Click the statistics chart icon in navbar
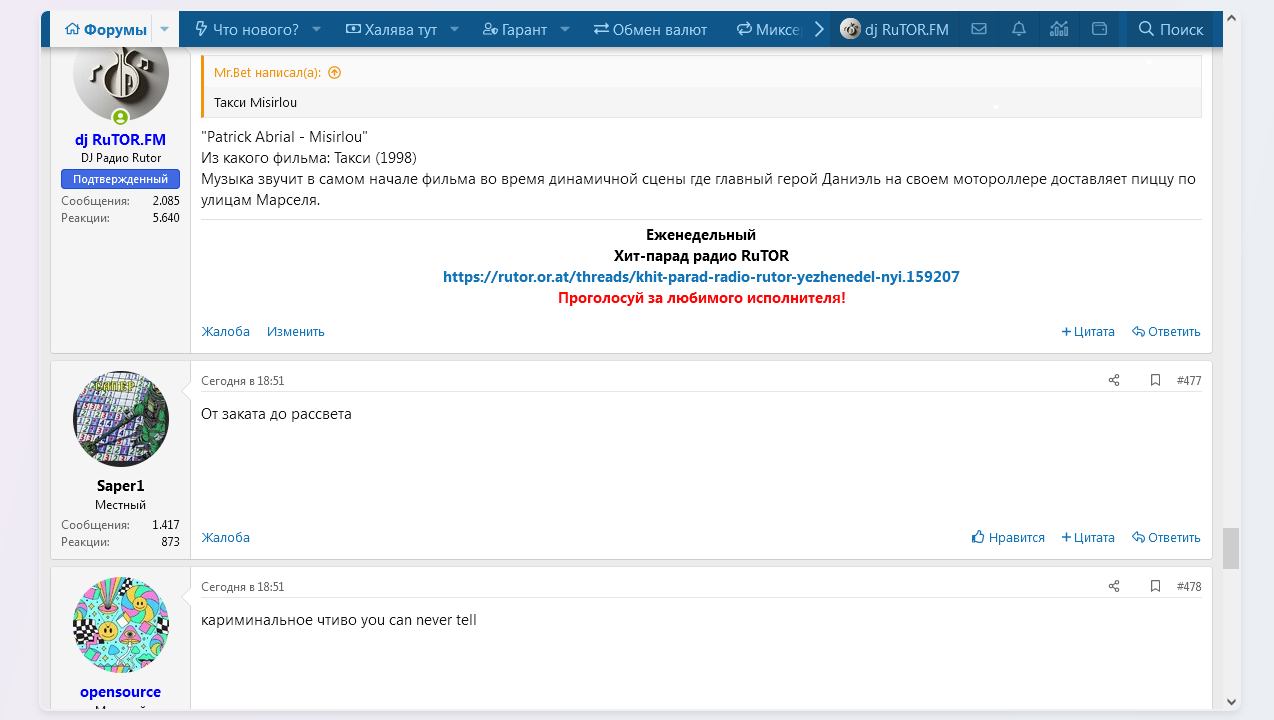 coord(1059,29)
